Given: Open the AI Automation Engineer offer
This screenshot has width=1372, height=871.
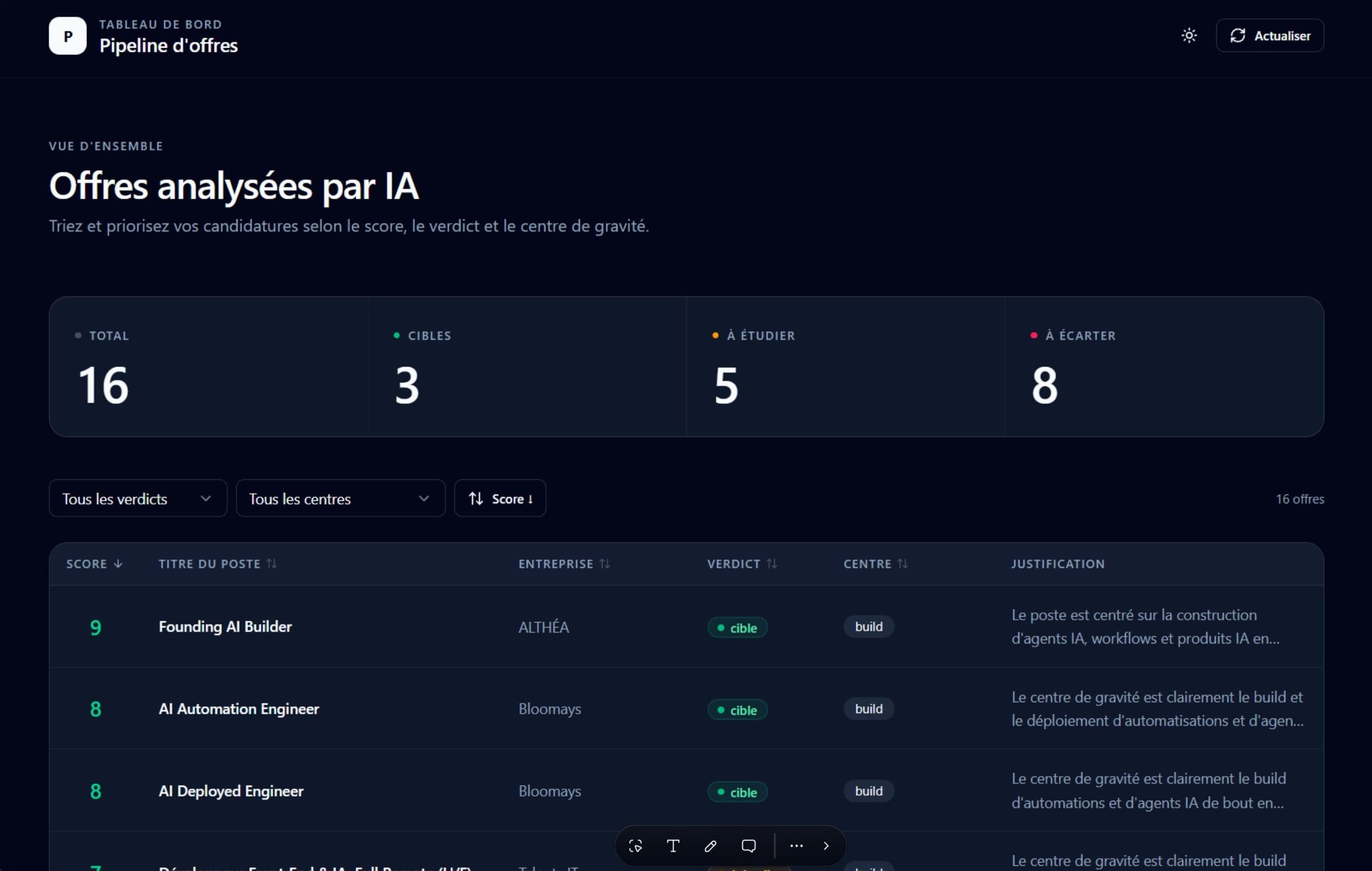Looking at the screenshot, I should tap(239, 708).
